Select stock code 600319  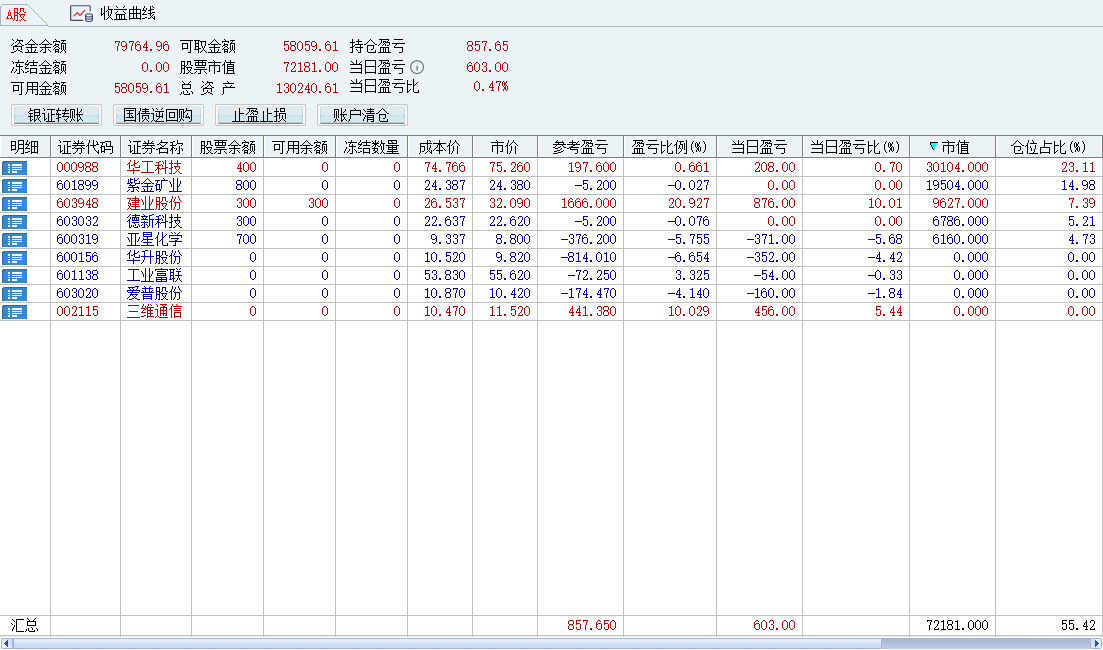click(77, 240)
